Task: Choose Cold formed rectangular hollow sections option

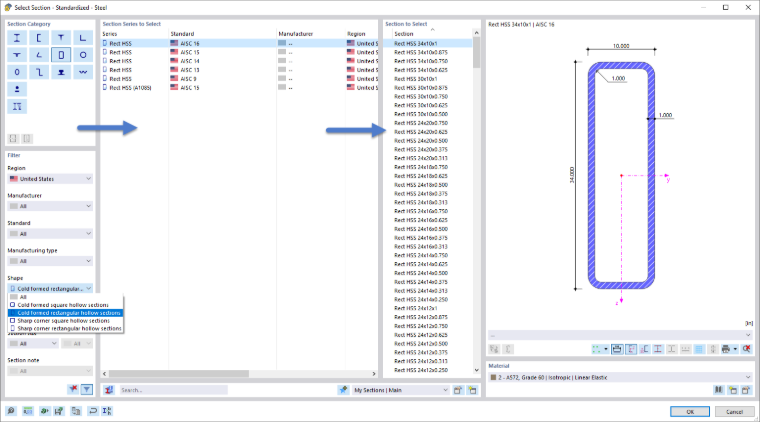Action: tap(65, 313)
